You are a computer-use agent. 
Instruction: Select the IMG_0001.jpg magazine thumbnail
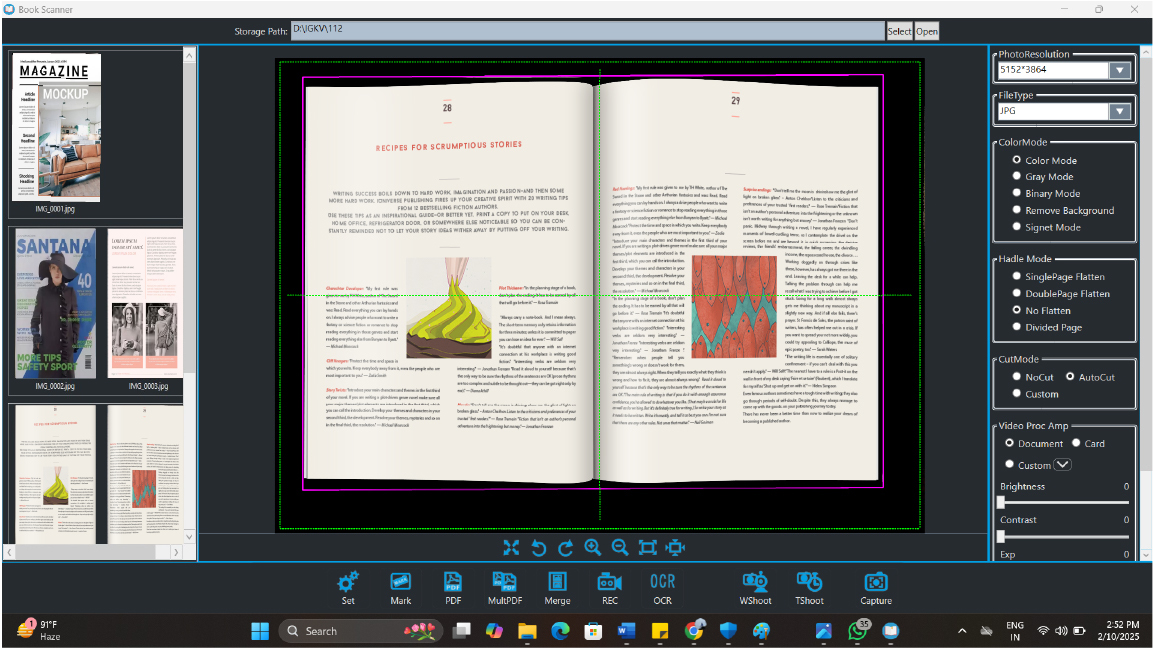coord(57,128)
